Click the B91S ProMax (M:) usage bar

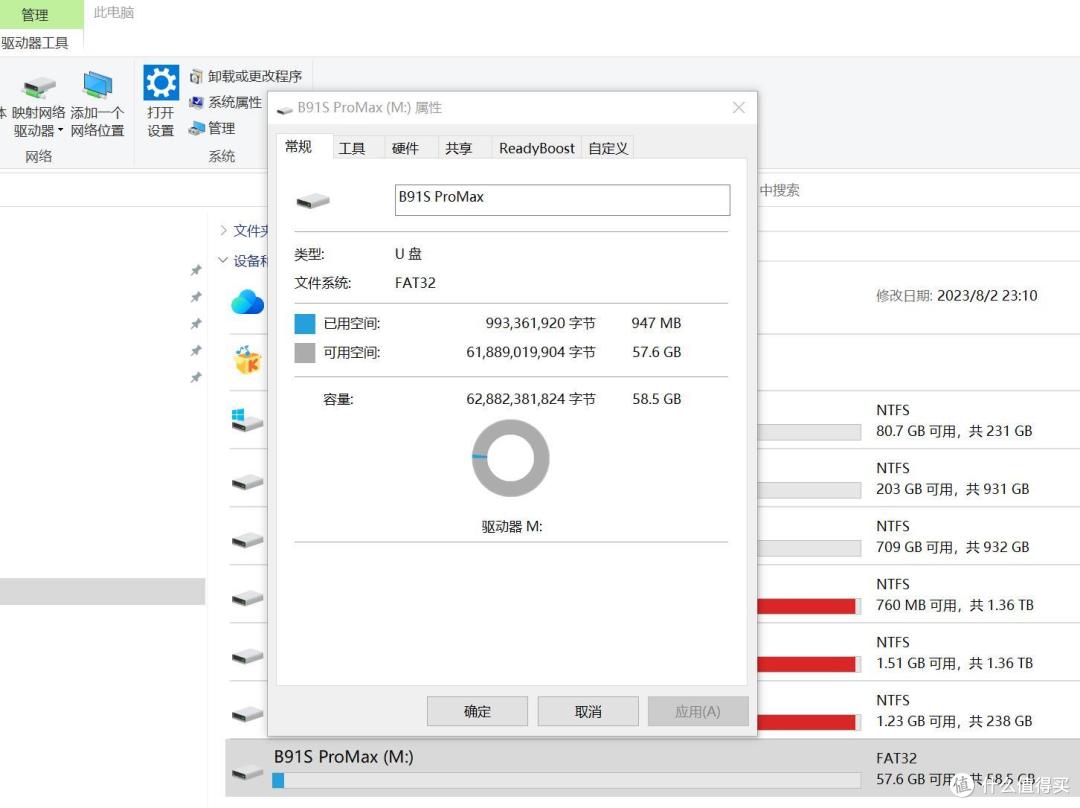(x=566, y=780)
